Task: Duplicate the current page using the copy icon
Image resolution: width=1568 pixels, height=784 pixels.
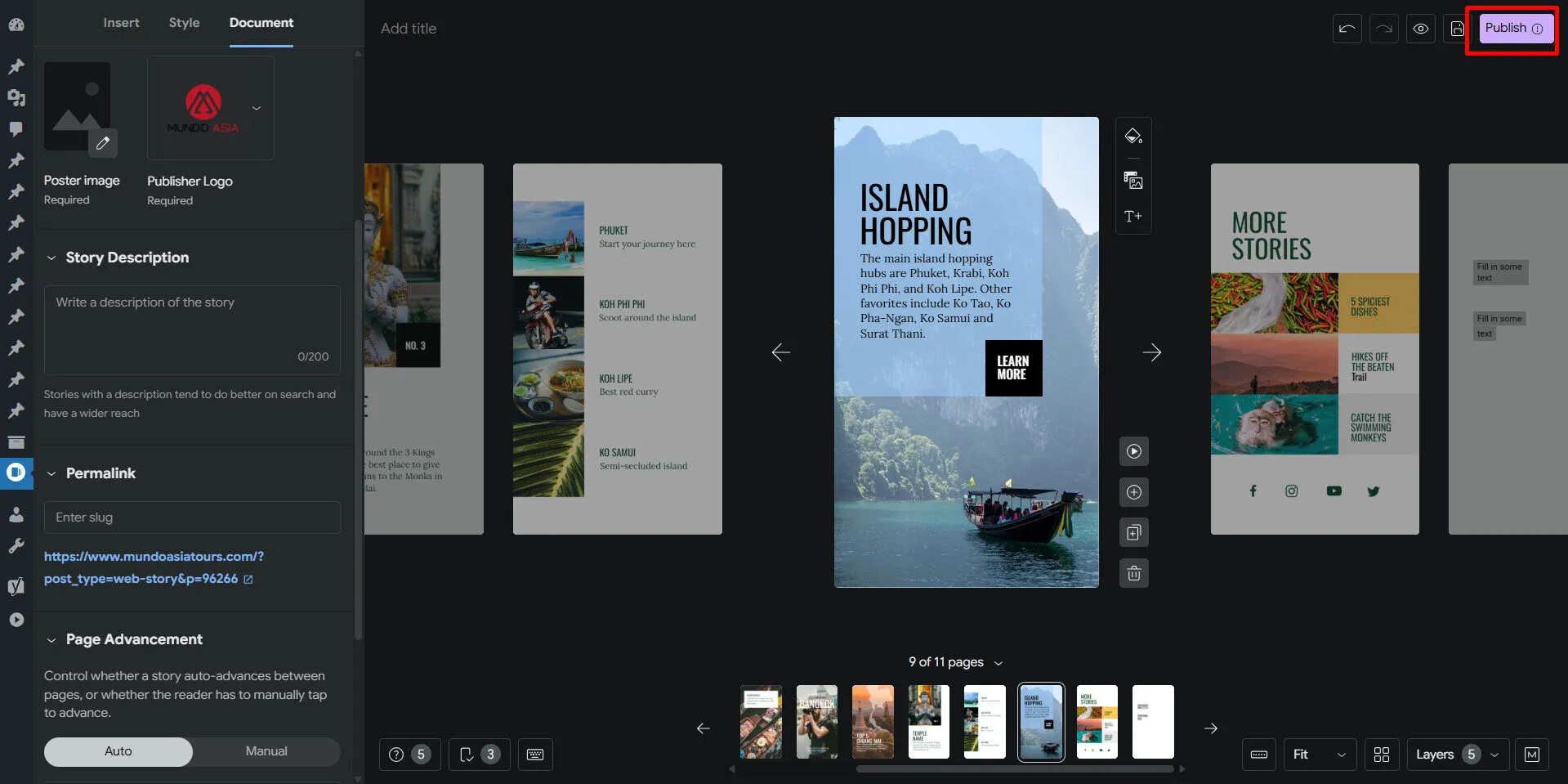Action: click(x=1133, y=532)
